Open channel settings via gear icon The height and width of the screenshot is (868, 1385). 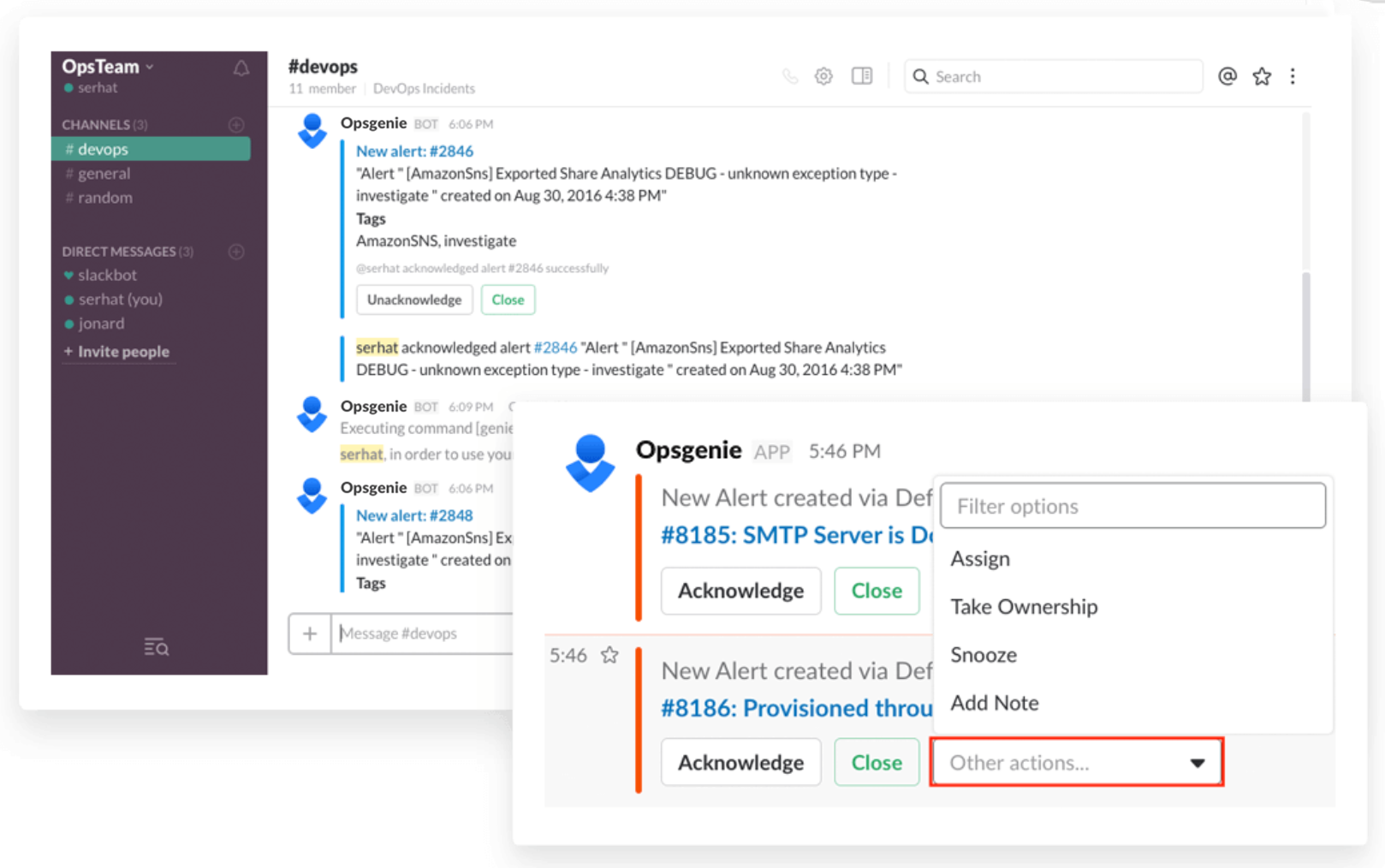coord(823,75)
